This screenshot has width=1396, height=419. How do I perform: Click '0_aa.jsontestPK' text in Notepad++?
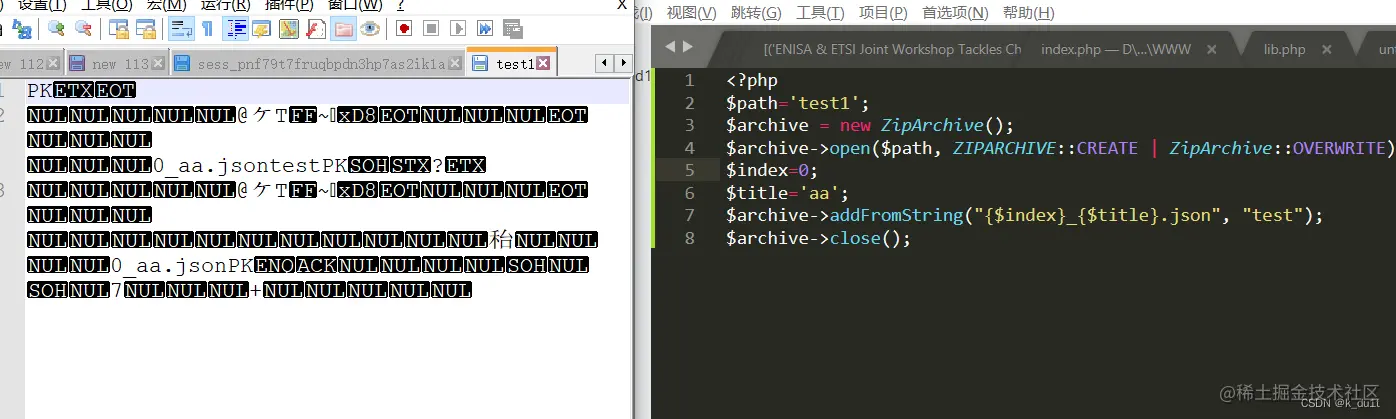point(249,165)
